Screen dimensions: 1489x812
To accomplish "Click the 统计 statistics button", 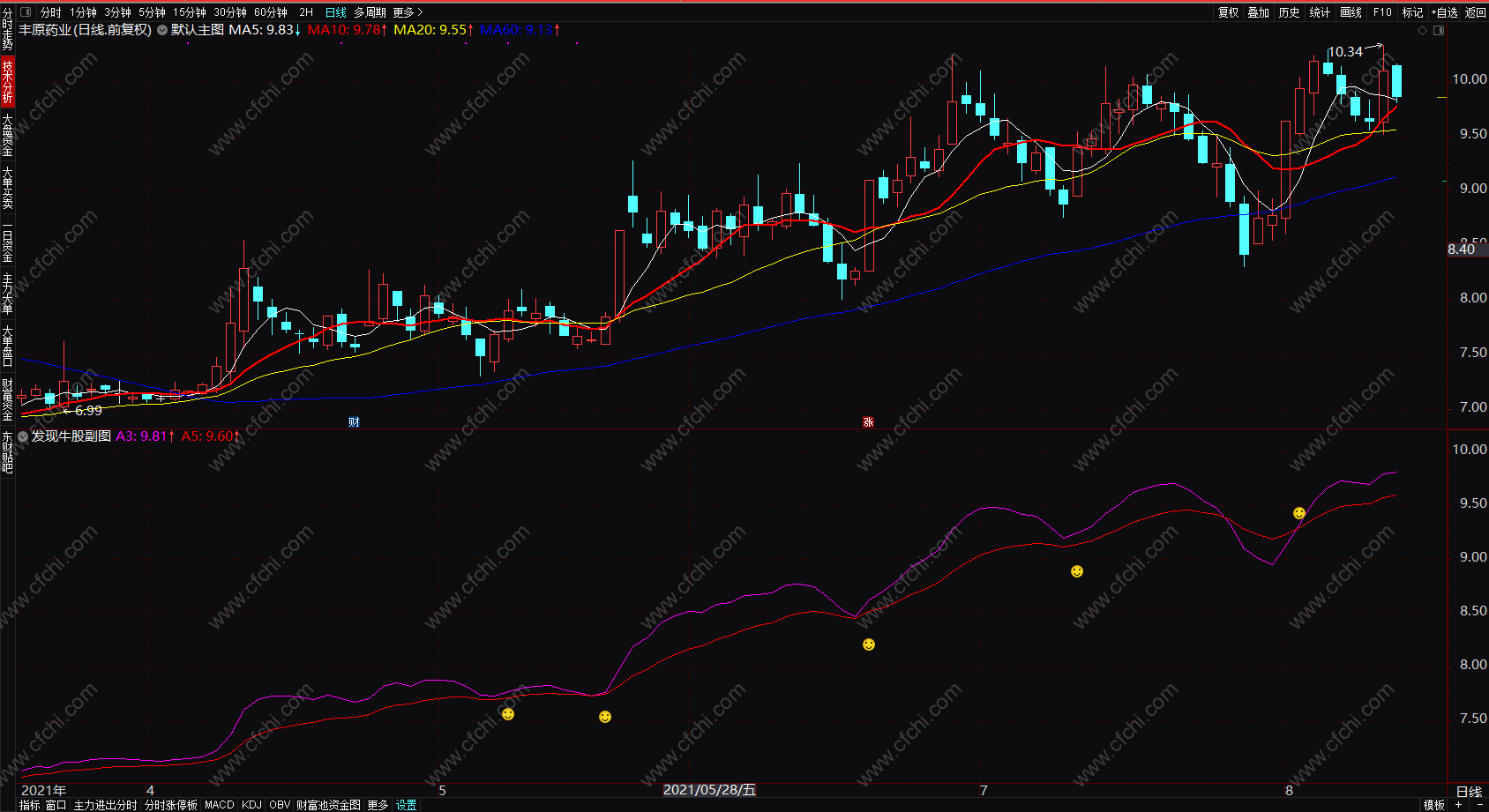I will pyautogui.click(x=1320, y=12).
